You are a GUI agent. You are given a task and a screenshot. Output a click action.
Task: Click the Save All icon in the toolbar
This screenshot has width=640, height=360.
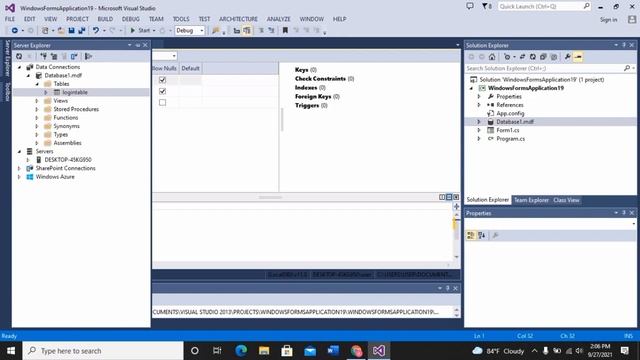click(x=82, y=31)
